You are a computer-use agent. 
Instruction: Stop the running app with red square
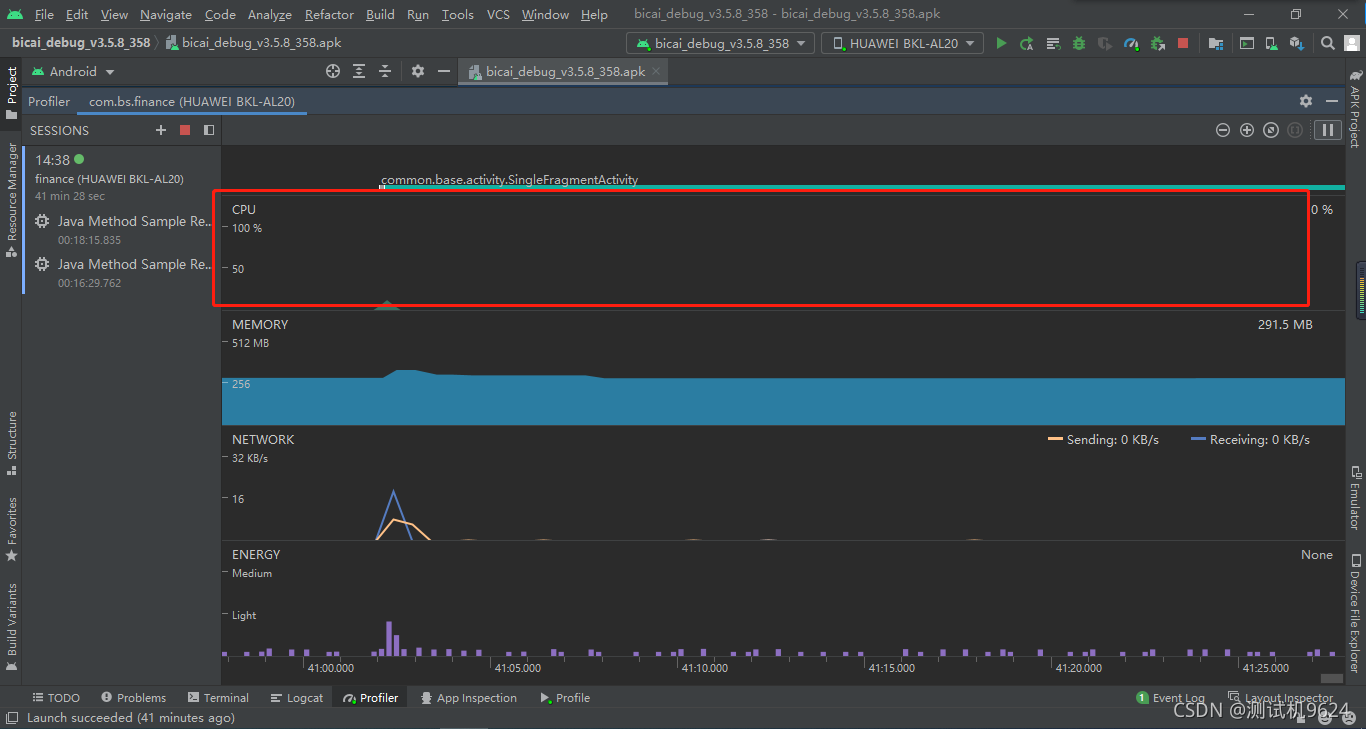(1183, 43)
